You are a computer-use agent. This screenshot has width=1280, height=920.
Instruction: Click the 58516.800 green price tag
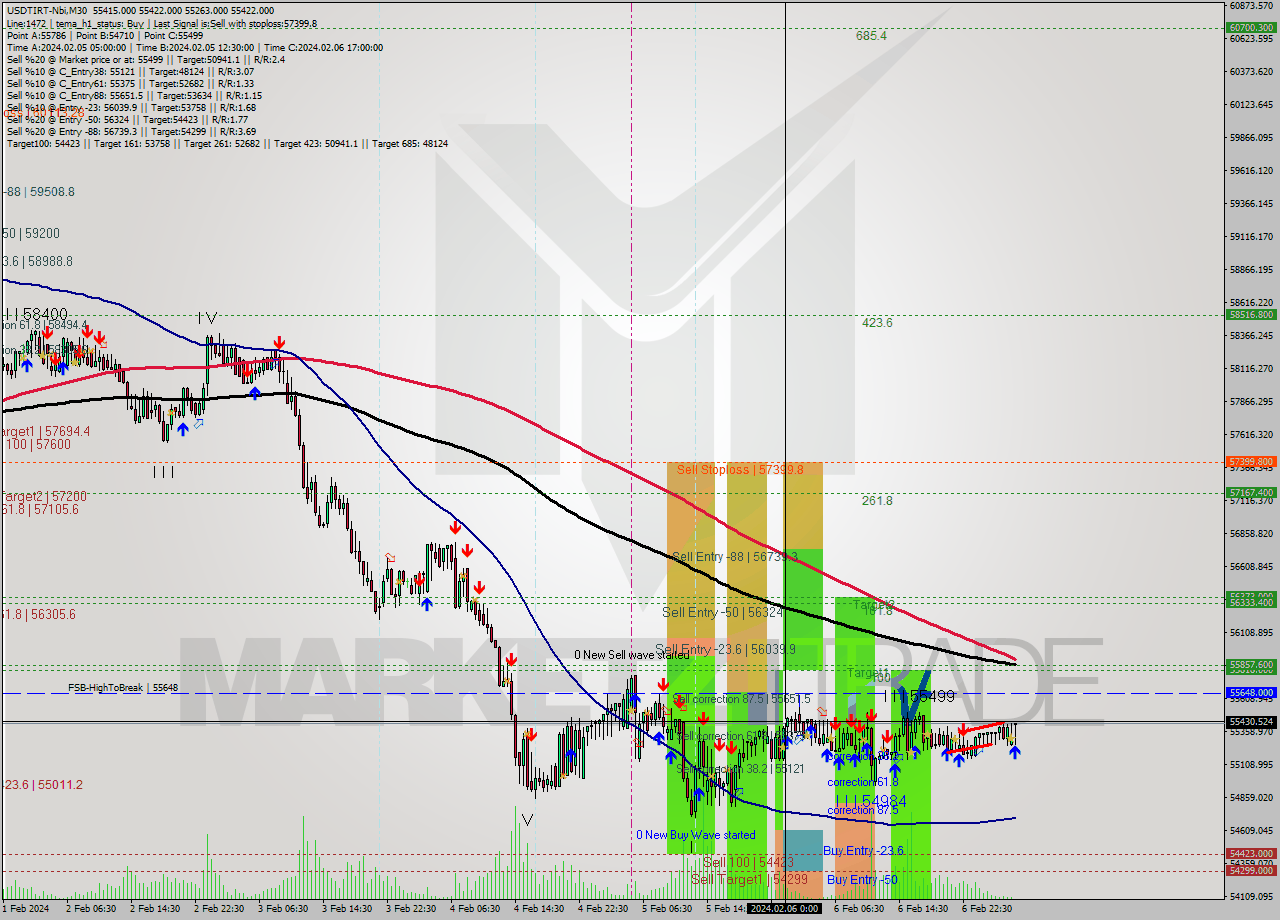1251,314
